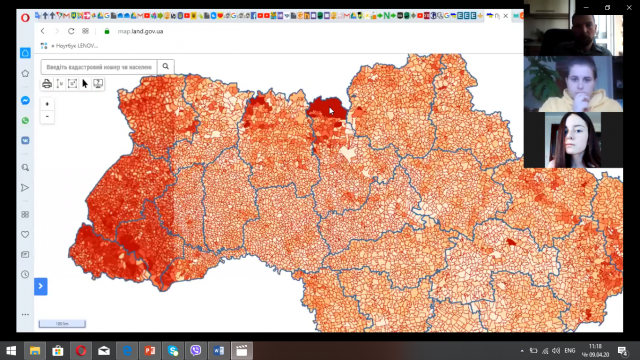Click the print map icon
Viewport: 640px width, 360px height.
coord(47,84)
